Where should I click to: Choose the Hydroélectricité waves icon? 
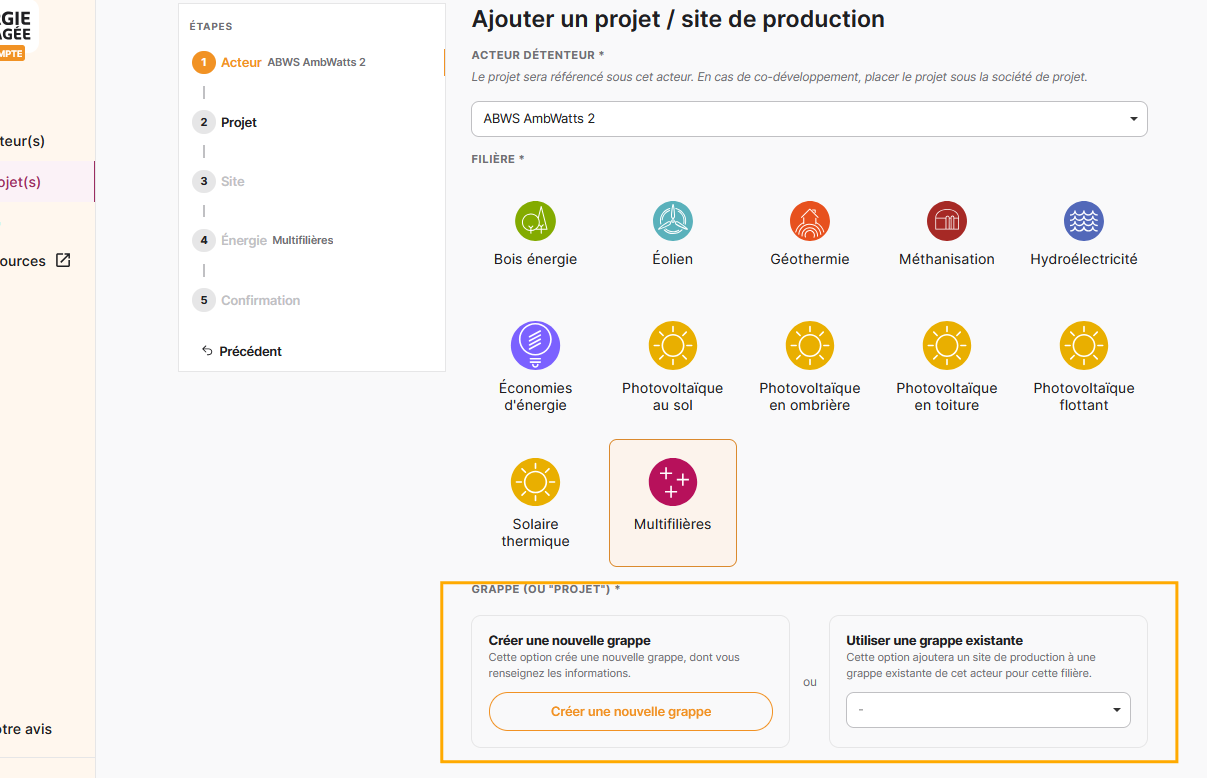pyautogui.click(x=1083, y=221)
